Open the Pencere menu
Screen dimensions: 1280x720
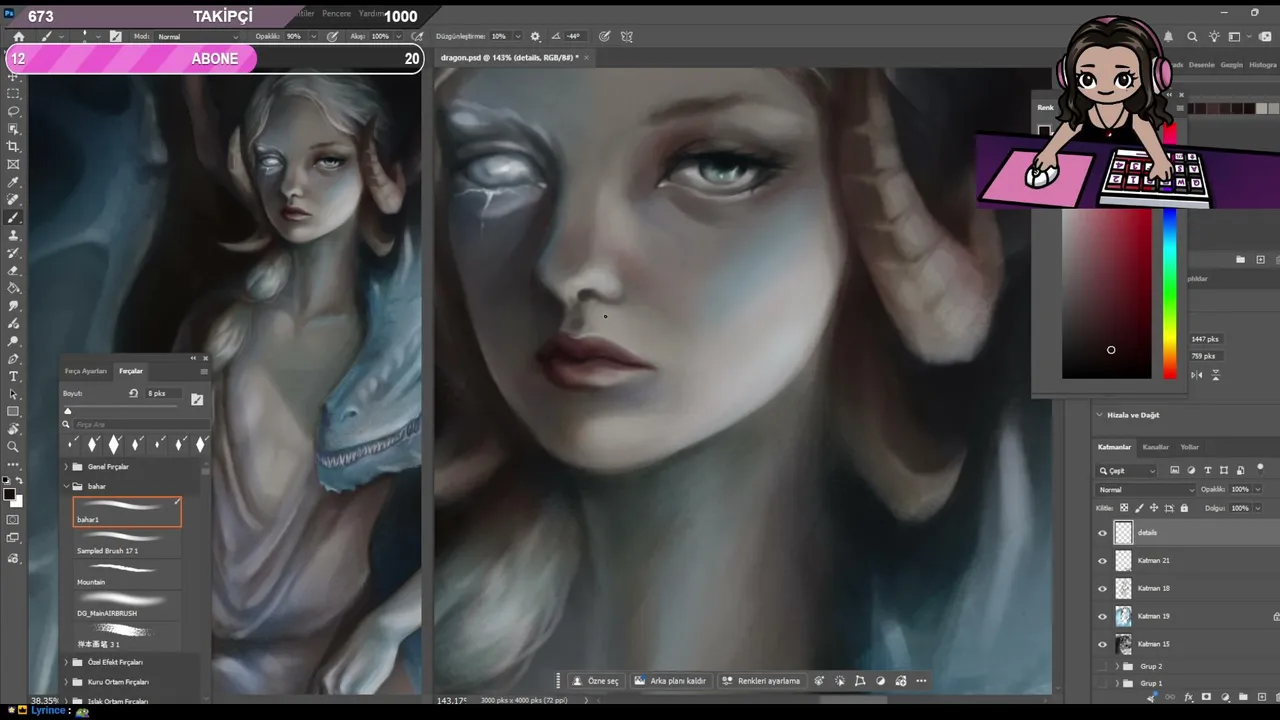[x=336, y=14]
